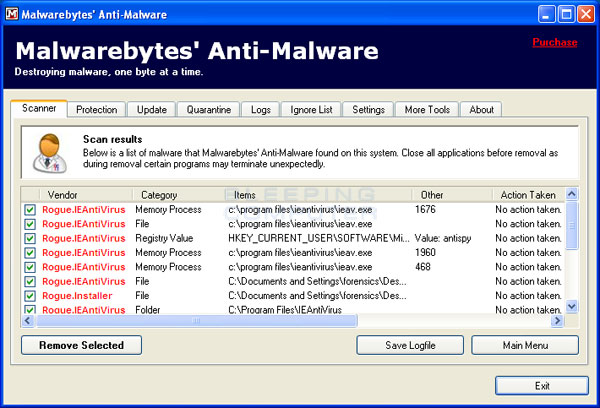Click the C:\Program Files\IEAntiVirus folder path
Viewport: 600px width, 408px height.
[x=285, y=310]
